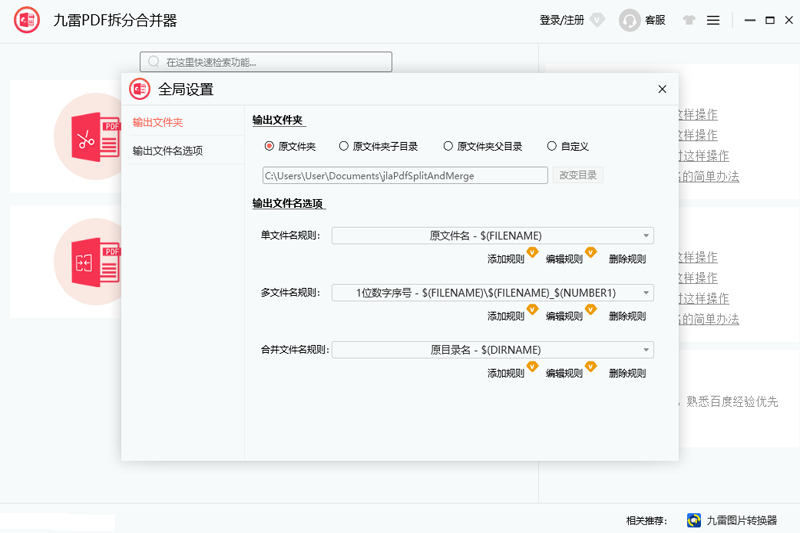This screenshot has width=800, height=533.
Task: Click the 登录/注册 link
Action: tap(561, 20)
